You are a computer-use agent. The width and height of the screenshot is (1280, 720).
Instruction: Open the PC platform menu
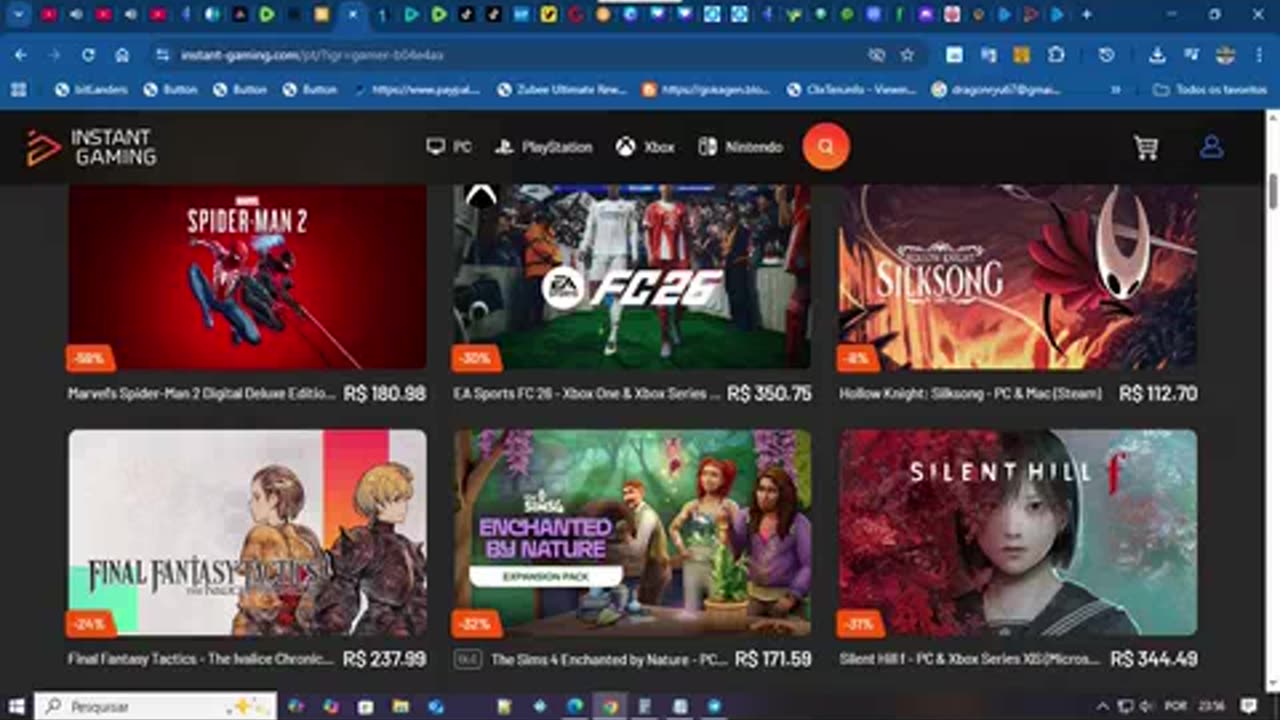tap(448, 147)
